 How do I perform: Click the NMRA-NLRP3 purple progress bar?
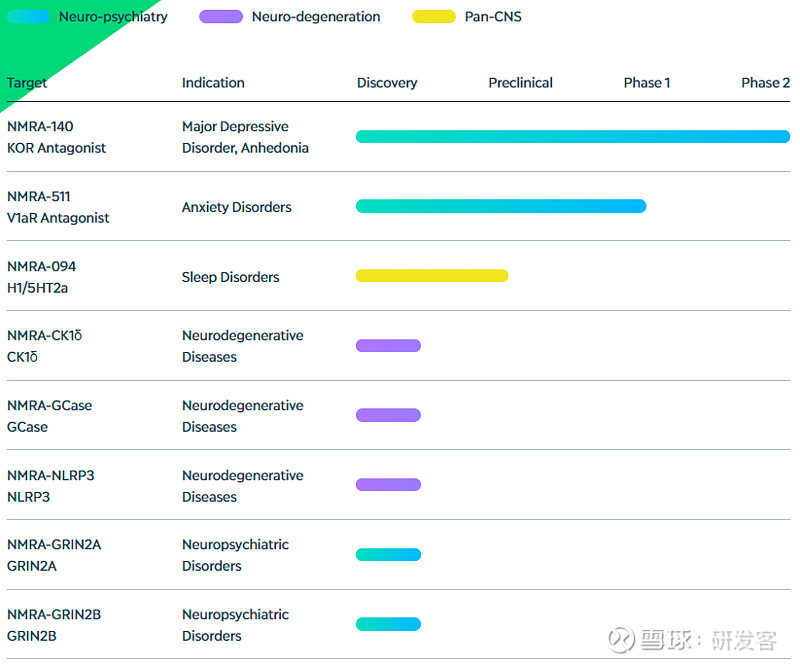(x=388, y=485)
